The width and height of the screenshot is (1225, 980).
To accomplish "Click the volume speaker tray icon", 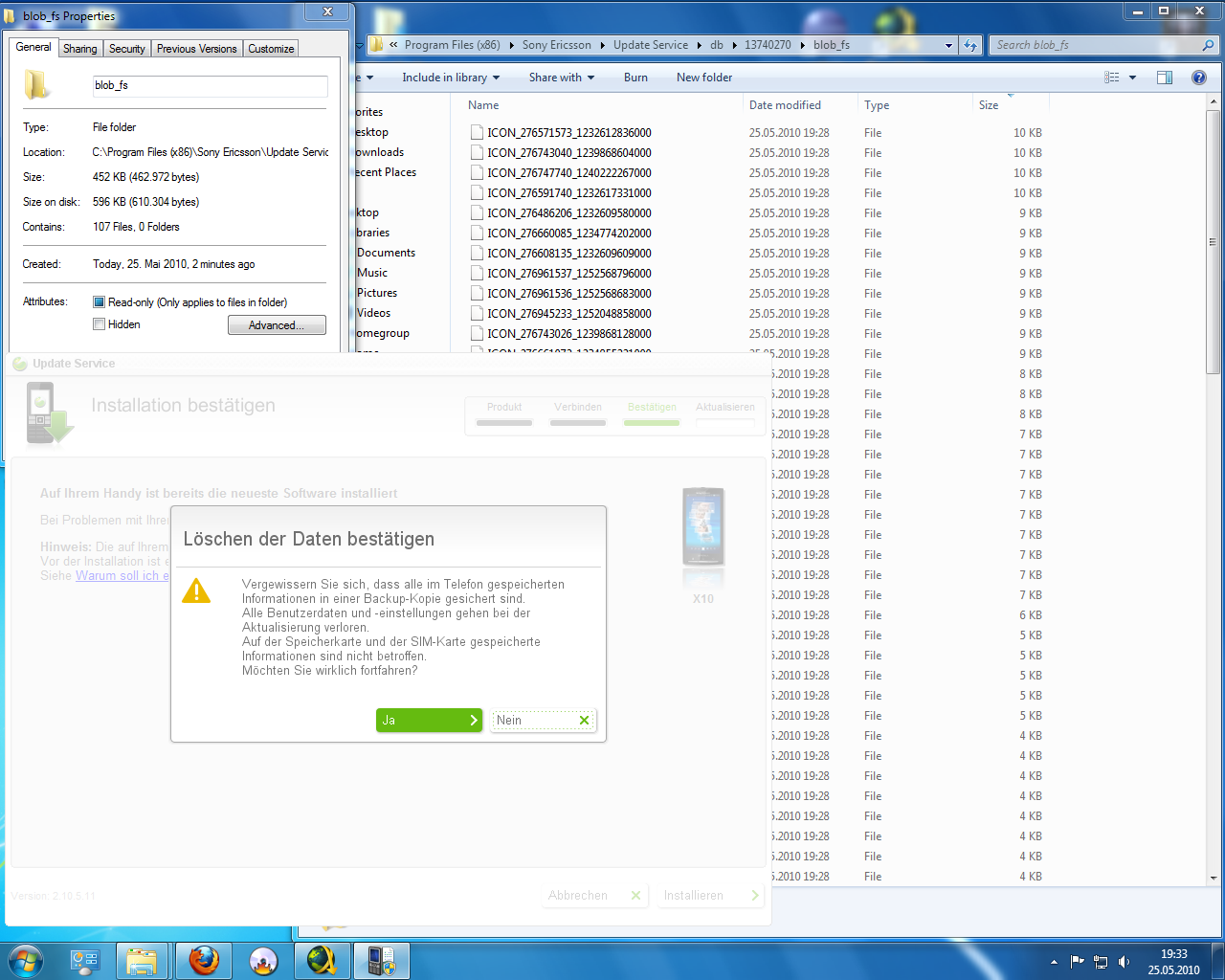I will pos(1124,962).
